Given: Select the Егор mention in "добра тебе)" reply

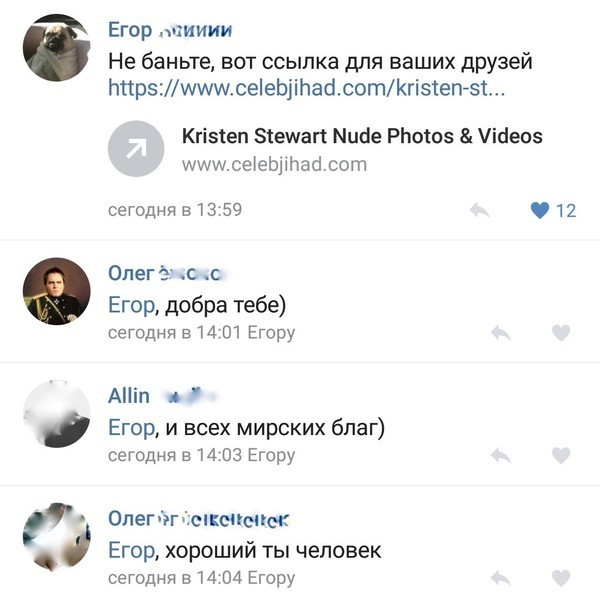Looking at the screenshot, I should [x=131, y=305].
